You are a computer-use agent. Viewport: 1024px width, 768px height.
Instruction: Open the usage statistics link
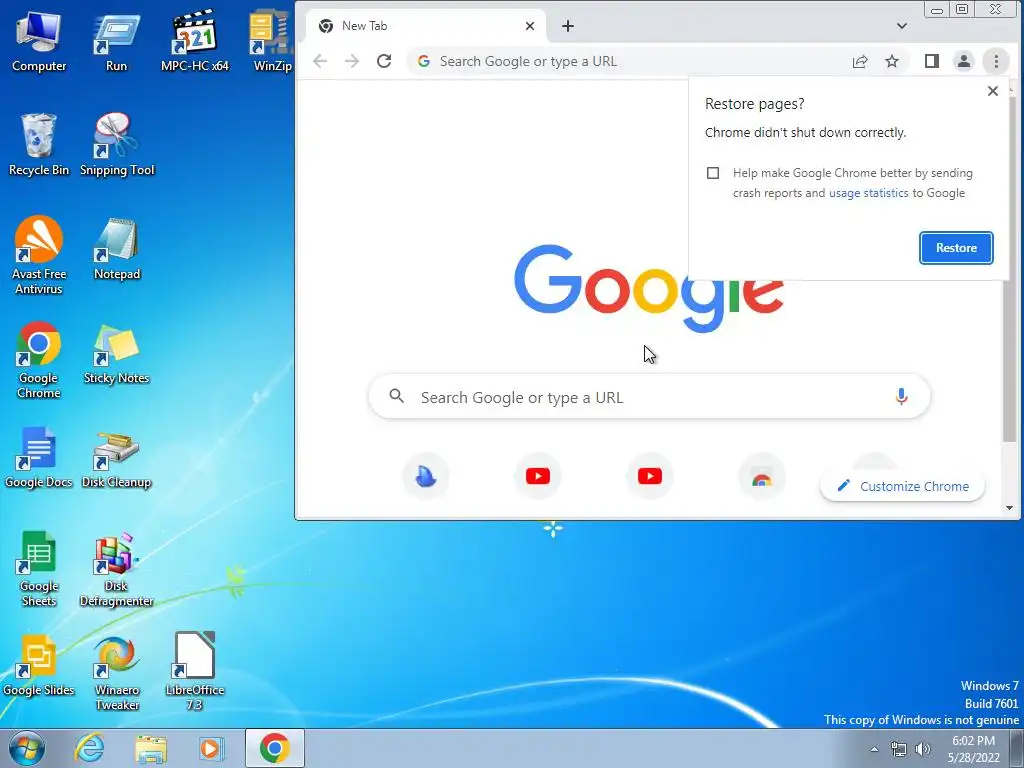point(869,193)
